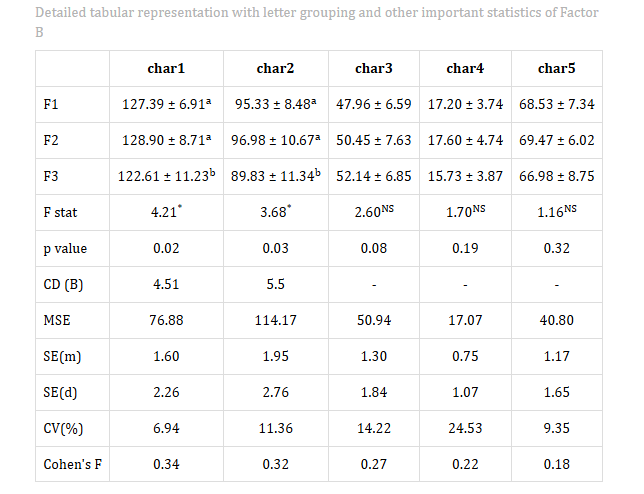
Task: Click the SE(d) value 1.07
Action: click(x=465, y=393)
